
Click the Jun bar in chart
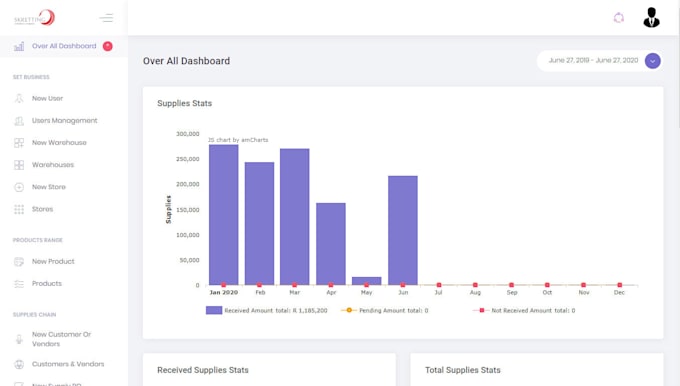[x=403, y=230]
